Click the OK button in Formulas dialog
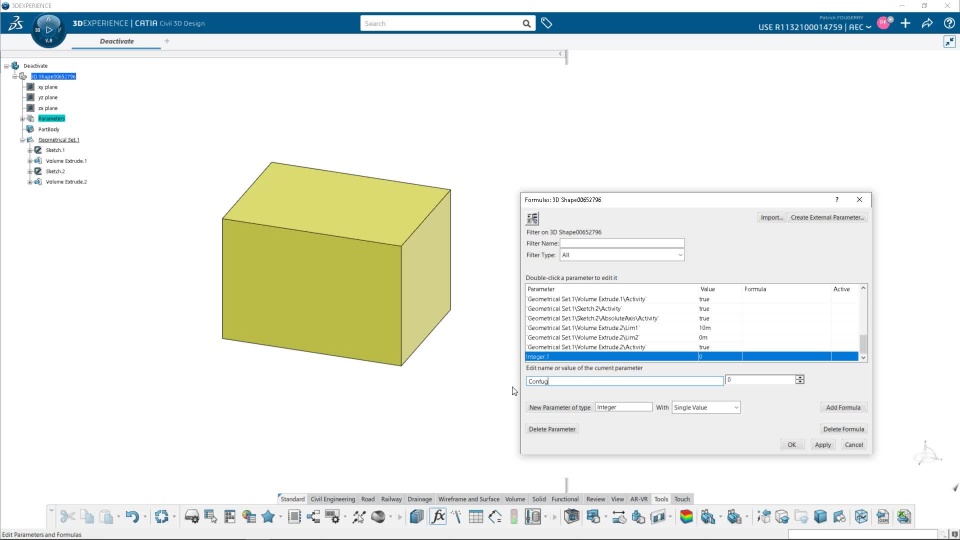Image resolution: width=960 pixels, height=540 pixels. [792, 444]
